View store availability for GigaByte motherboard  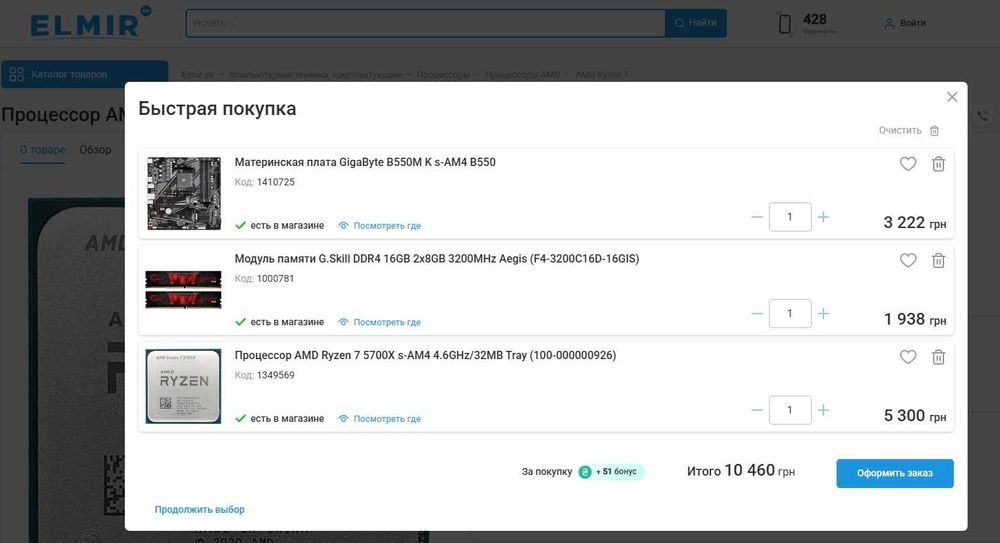click(379, 225)
